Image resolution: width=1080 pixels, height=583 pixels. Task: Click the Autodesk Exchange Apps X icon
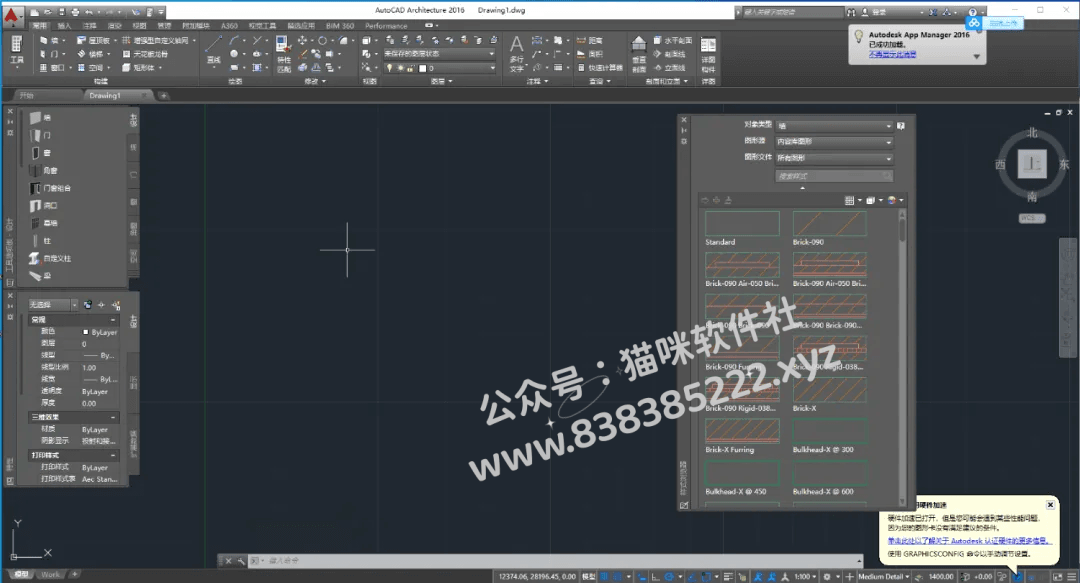point(933,12)
